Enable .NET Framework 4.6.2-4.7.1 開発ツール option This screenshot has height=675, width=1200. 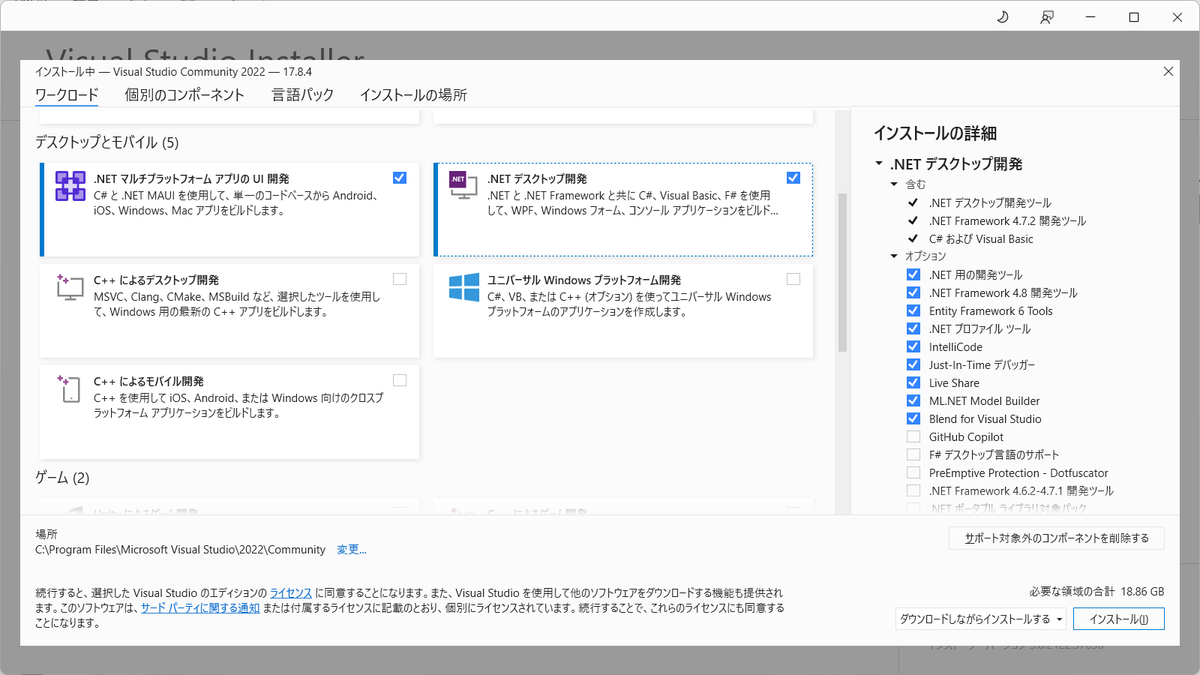(913, 491)
